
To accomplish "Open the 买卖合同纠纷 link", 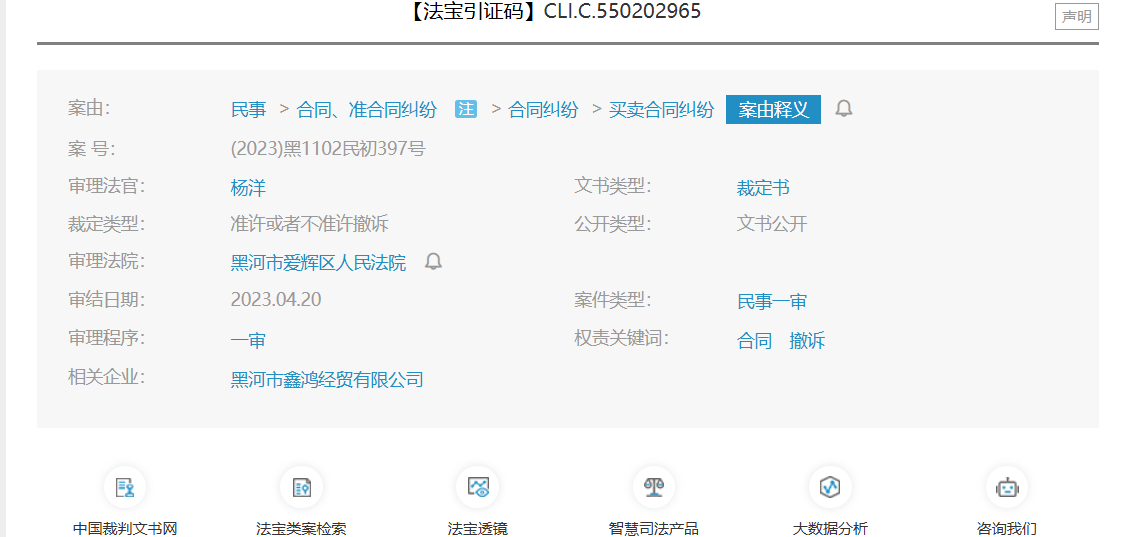I will point(661,110).
